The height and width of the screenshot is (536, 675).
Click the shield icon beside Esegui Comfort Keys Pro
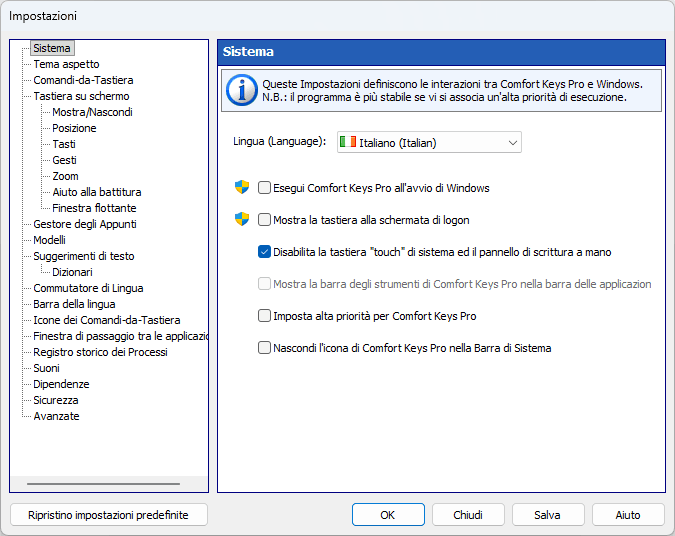[x=242, y=187]
